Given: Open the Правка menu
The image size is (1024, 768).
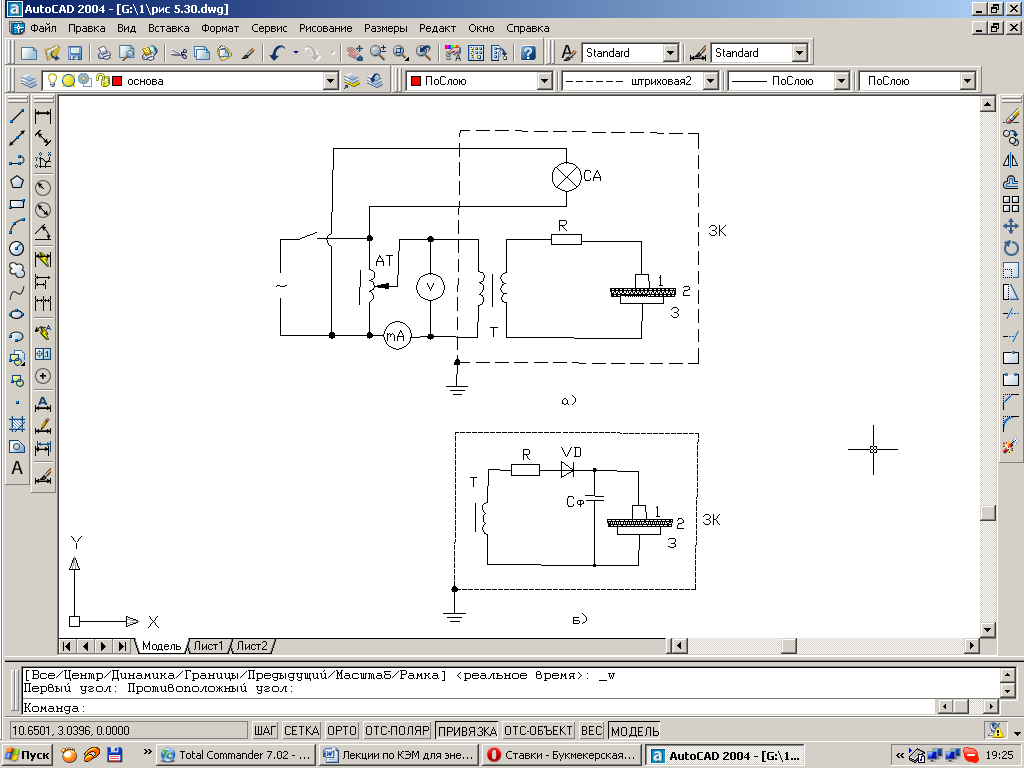Looking at the screenshot, I should [x=86, y=28].
